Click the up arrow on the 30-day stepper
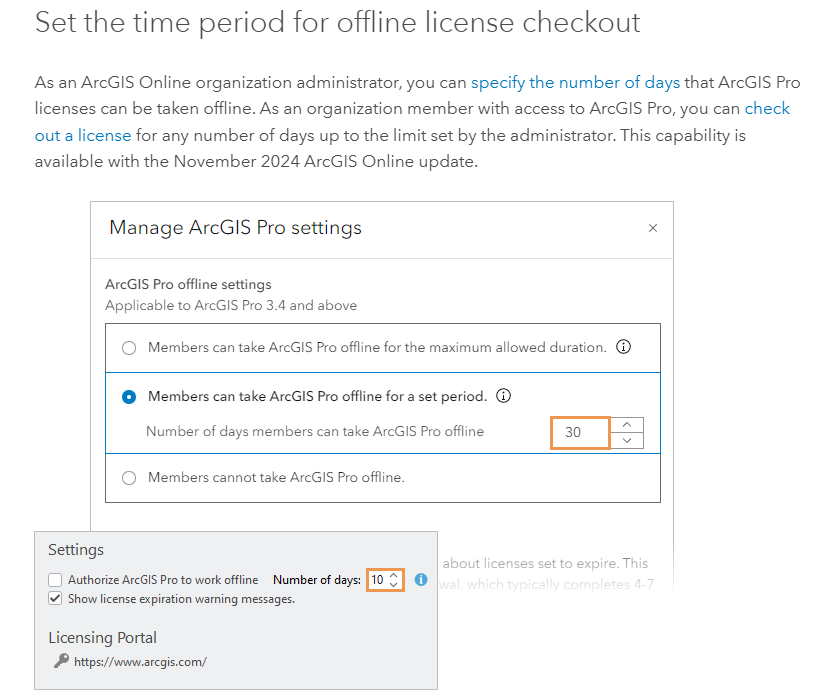This screenshot has width=825, height=695. click(x=626, y=426)
